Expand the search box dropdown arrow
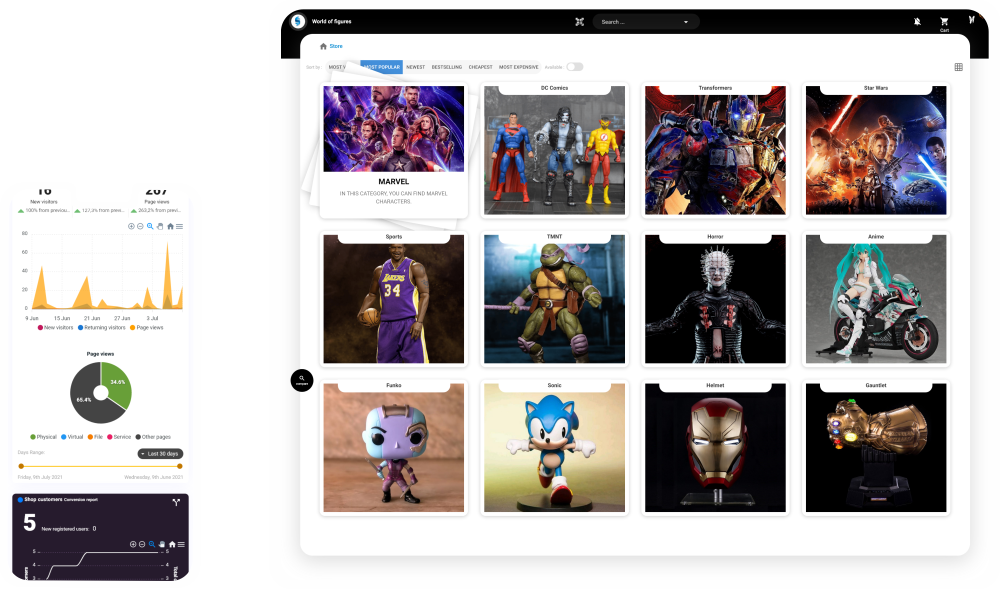The height and width of the screenshot is (589, 1000). [x=686, y=22]
